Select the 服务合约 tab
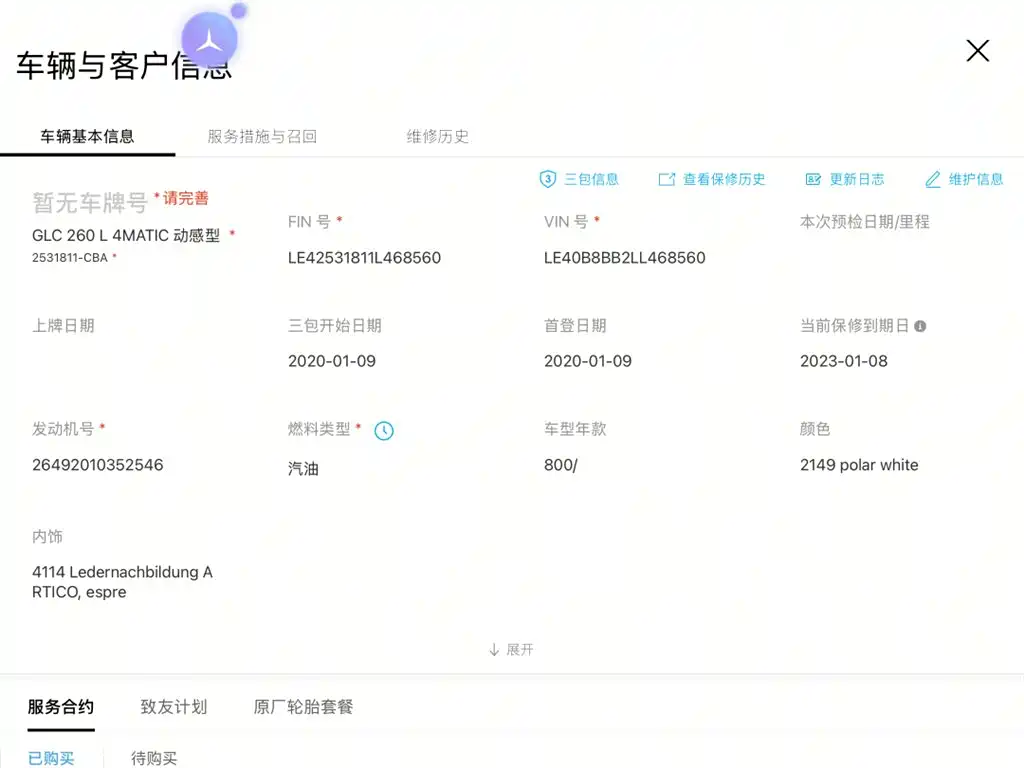The width and height of the screenshot is (1024, 768). click(61, 707)
